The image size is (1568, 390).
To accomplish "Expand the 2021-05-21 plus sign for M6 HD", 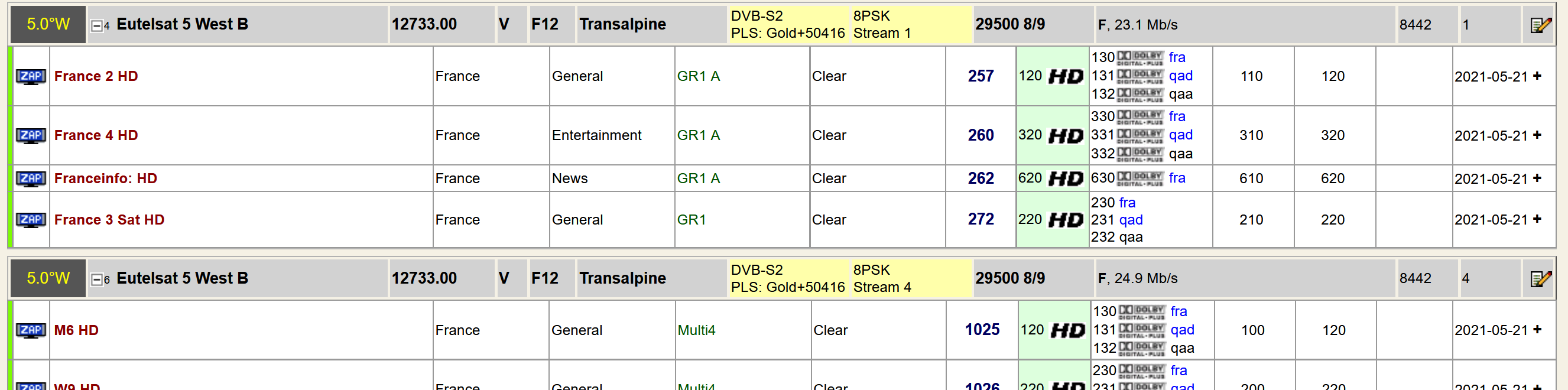I will tap(1537, 330).
